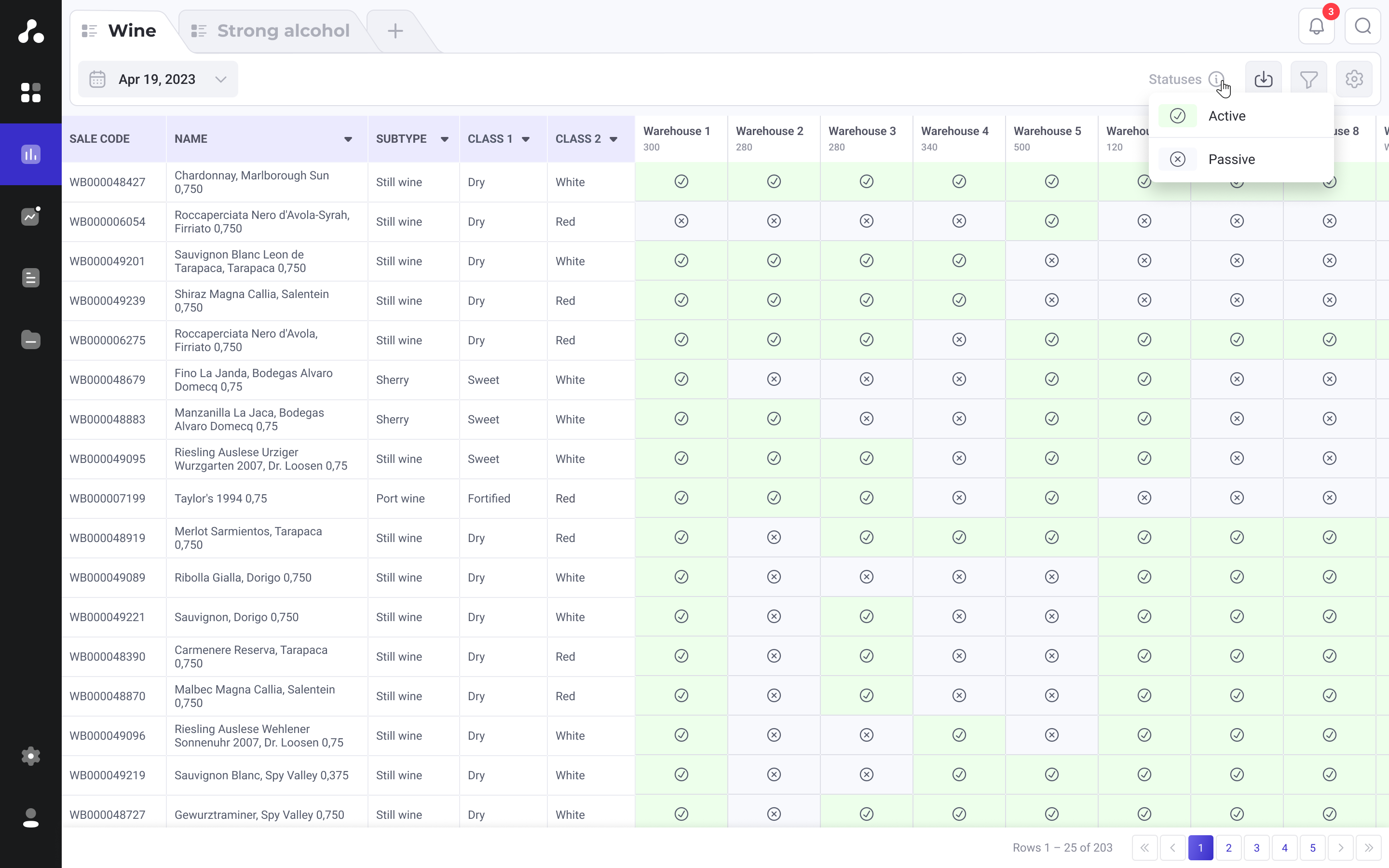Toggle Active status filter checkbox
The width and height of the screenshot is (1389, 868).
(1178, 115)
